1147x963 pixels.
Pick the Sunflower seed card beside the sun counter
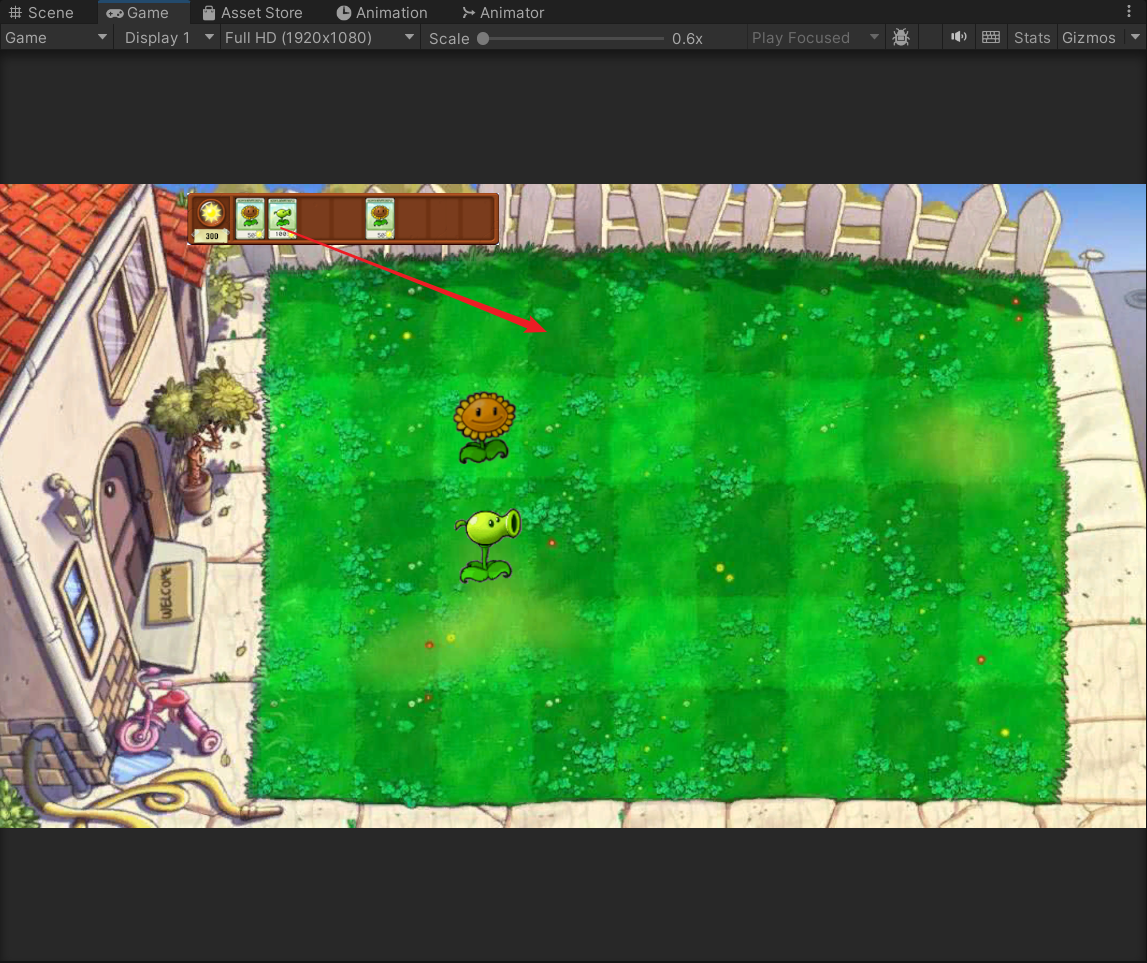(x=250, y=217)
